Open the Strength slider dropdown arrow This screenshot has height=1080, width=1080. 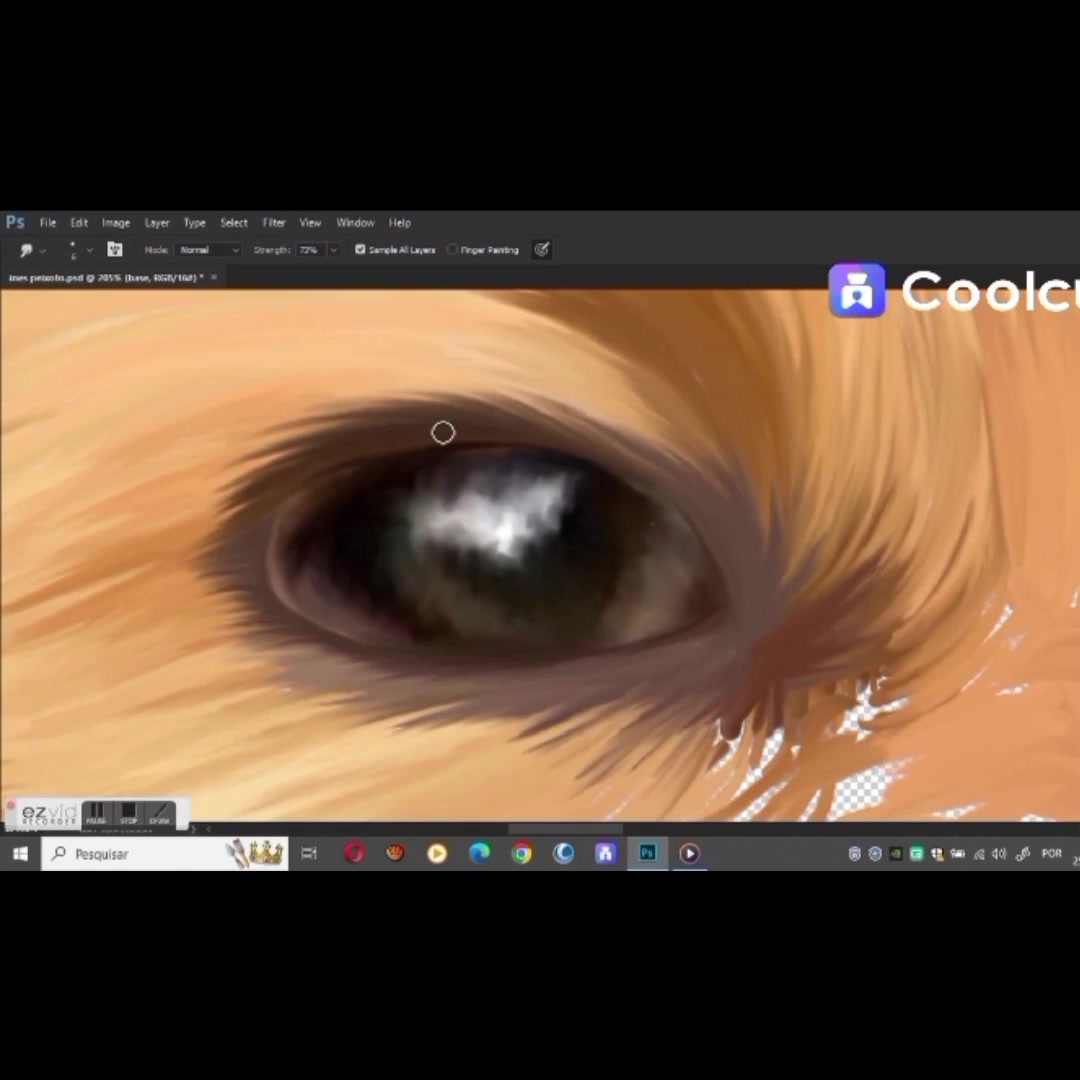tap(333, 250)
